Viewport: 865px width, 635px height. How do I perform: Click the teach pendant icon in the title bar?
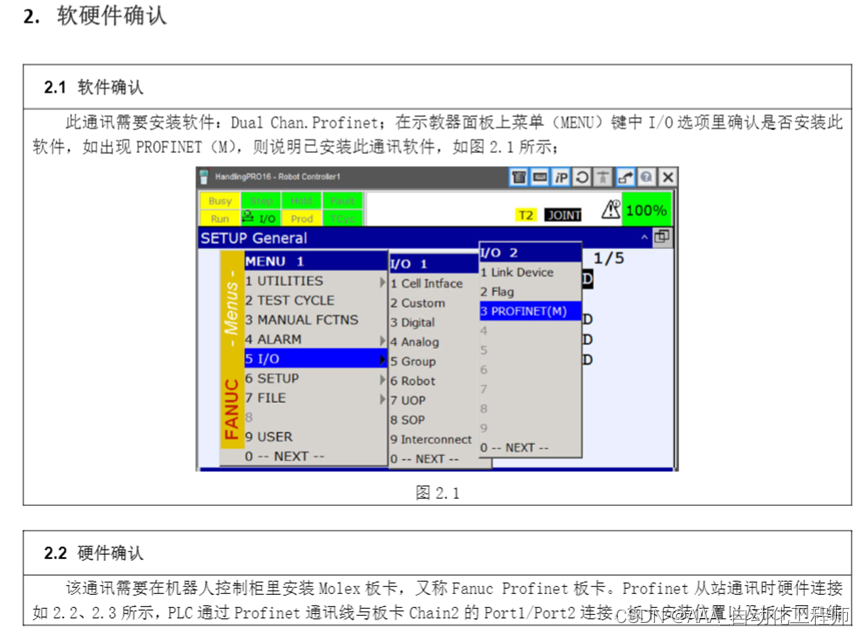519,177
